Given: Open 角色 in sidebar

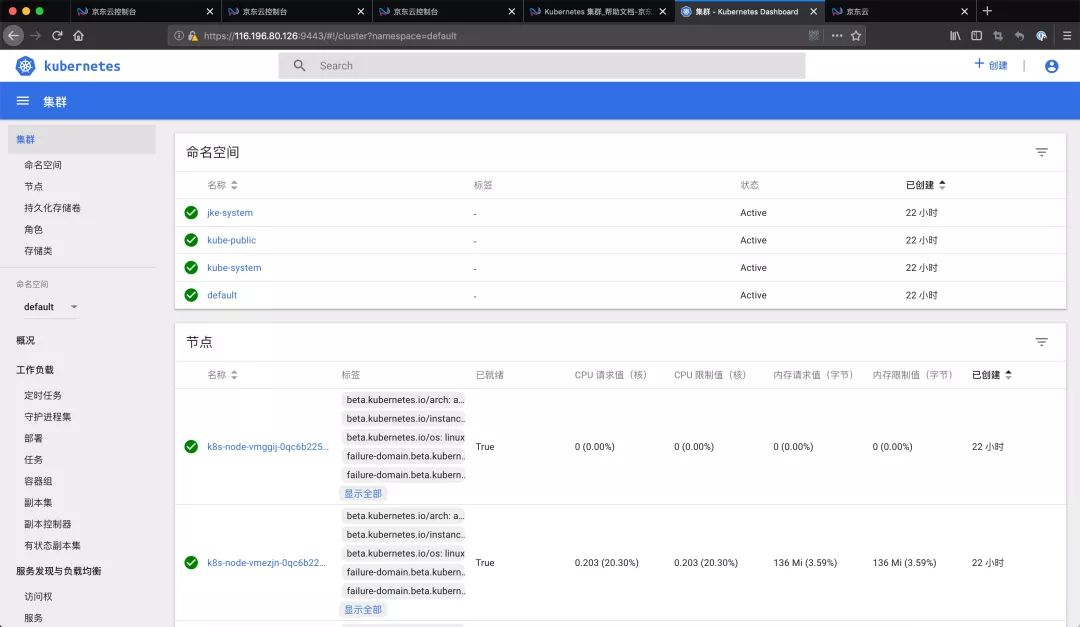Looking at the screenshot, I should pos(33,229).
